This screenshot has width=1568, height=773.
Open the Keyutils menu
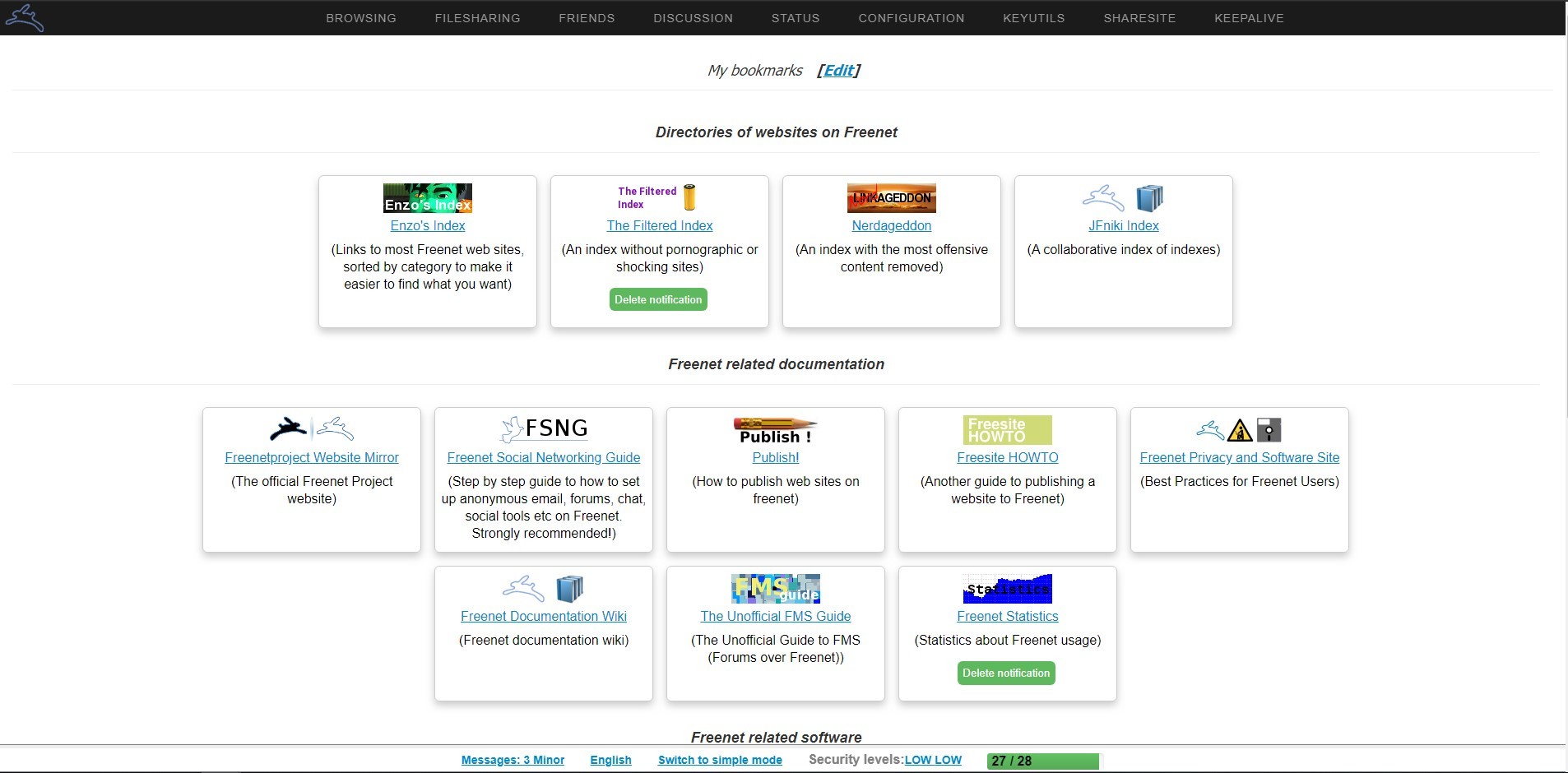pos(1034,18)
